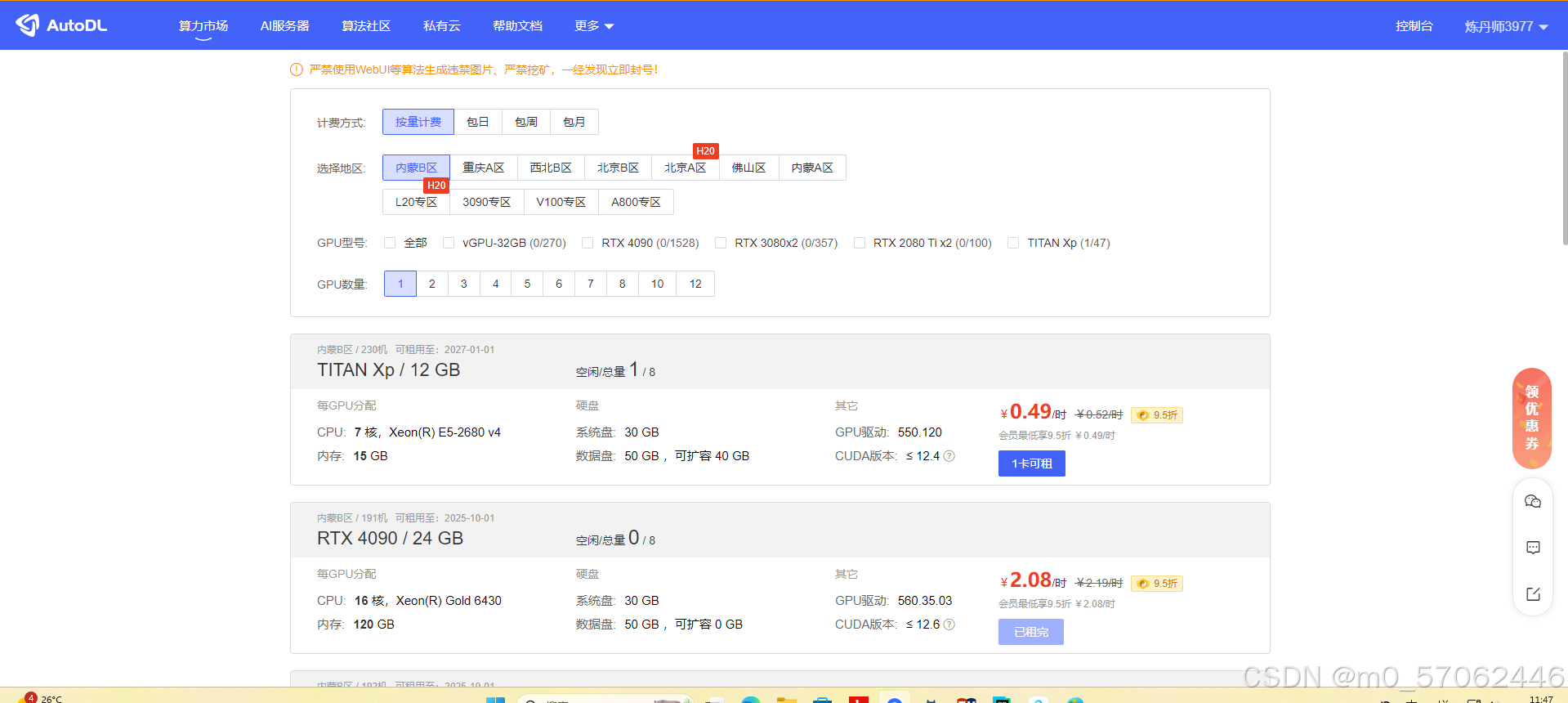Click CUDA version help icon for TITAN Xp
The image size is (1568, 703).
point(949,456)
